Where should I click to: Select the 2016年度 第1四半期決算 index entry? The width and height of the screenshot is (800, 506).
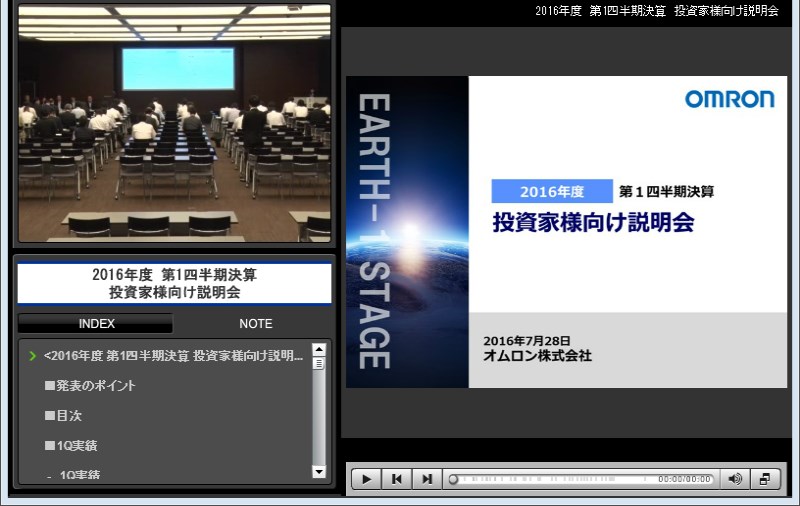[173, 356]
